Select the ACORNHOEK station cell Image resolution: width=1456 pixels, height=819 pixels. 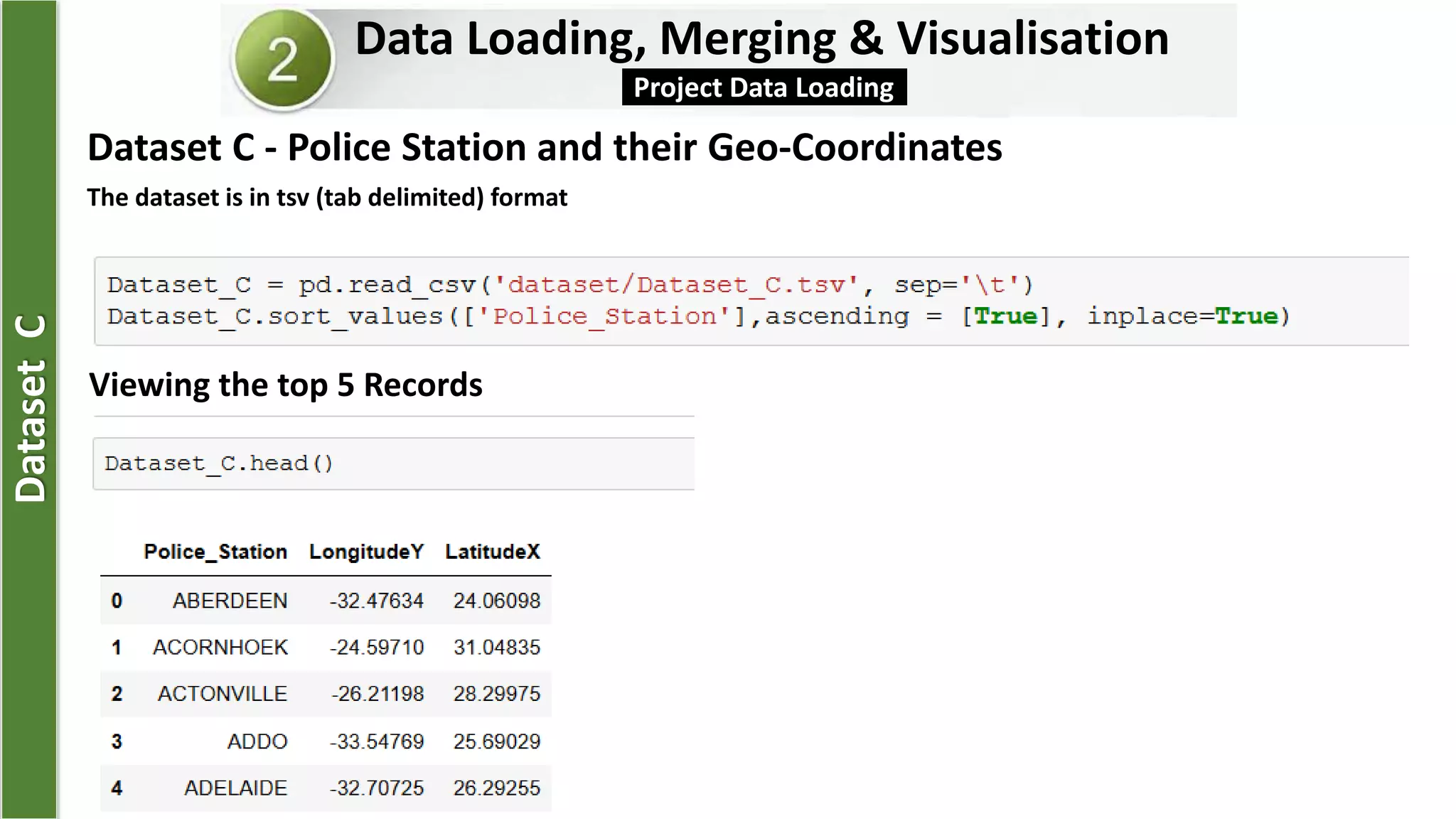(x=220, y=647)
